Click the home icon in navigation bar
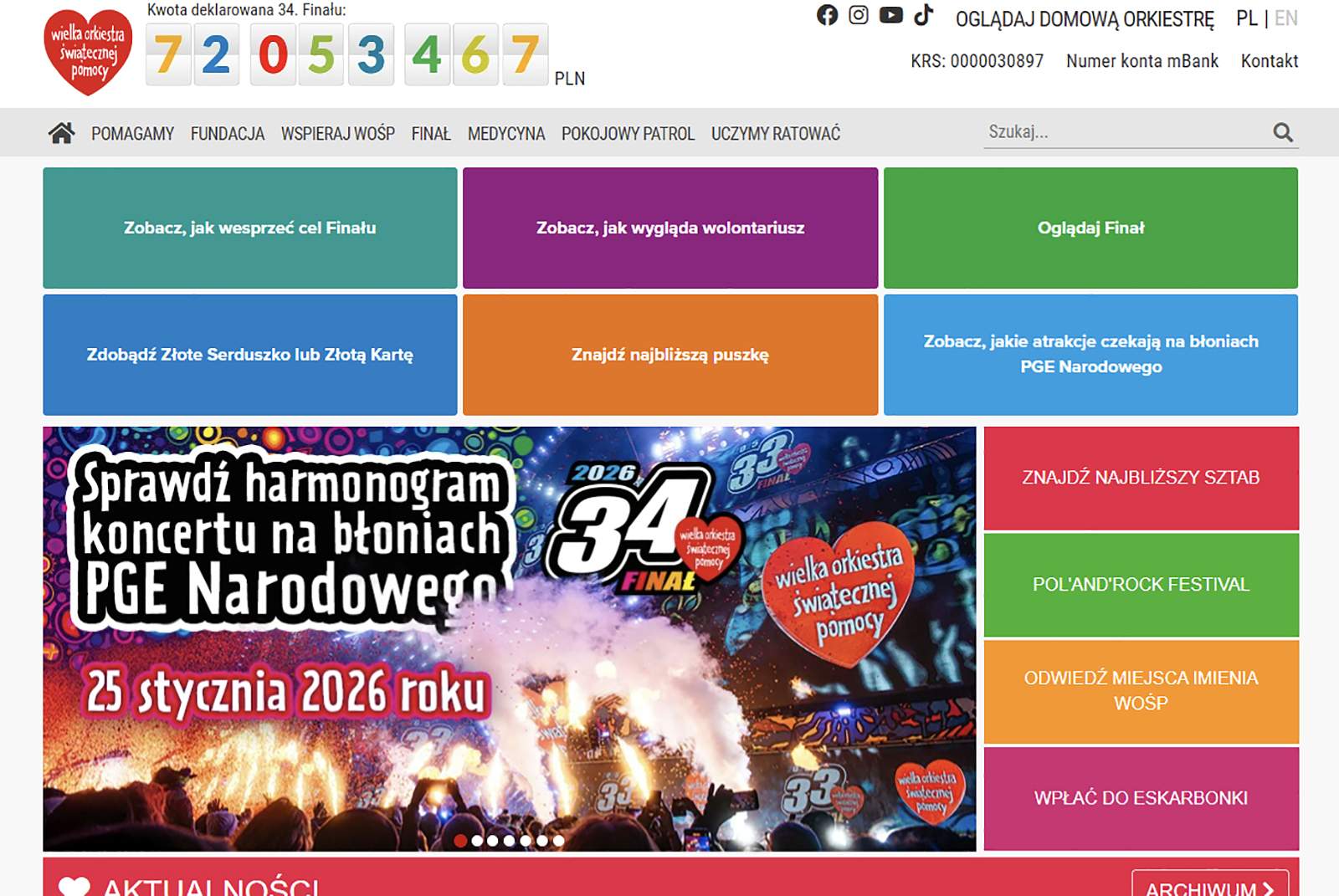The image size is (1339, 896). tap(61, 133)
